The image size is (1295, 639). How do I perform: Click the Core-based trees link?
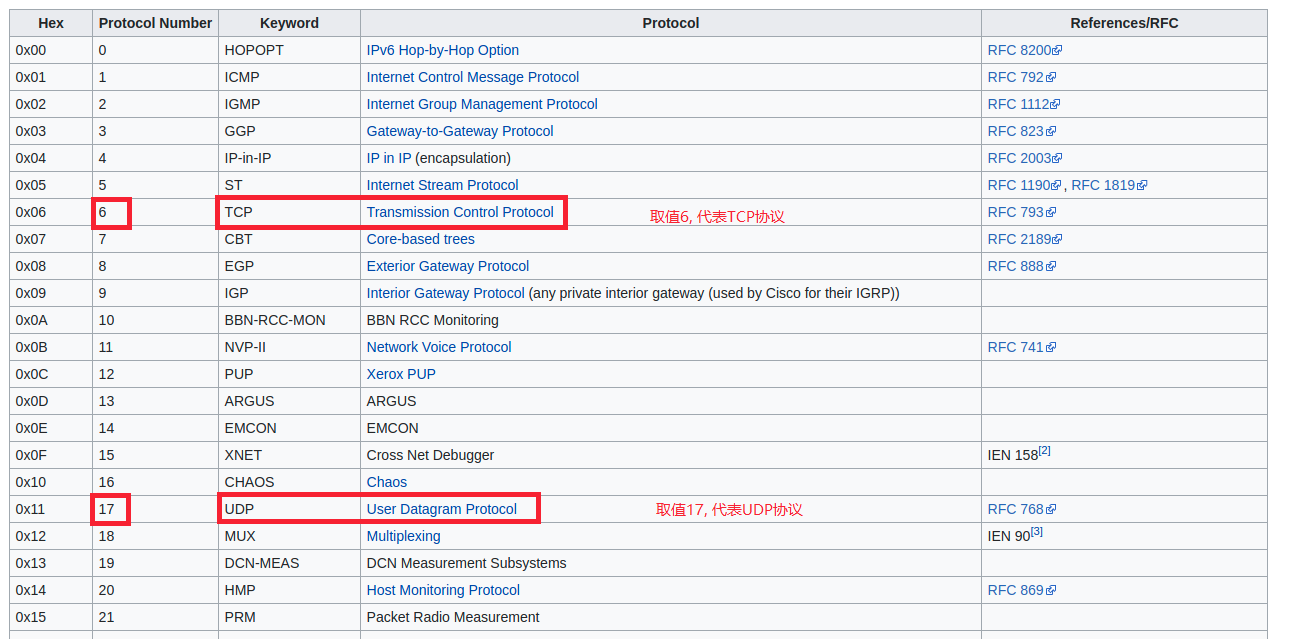coord(421,239)
